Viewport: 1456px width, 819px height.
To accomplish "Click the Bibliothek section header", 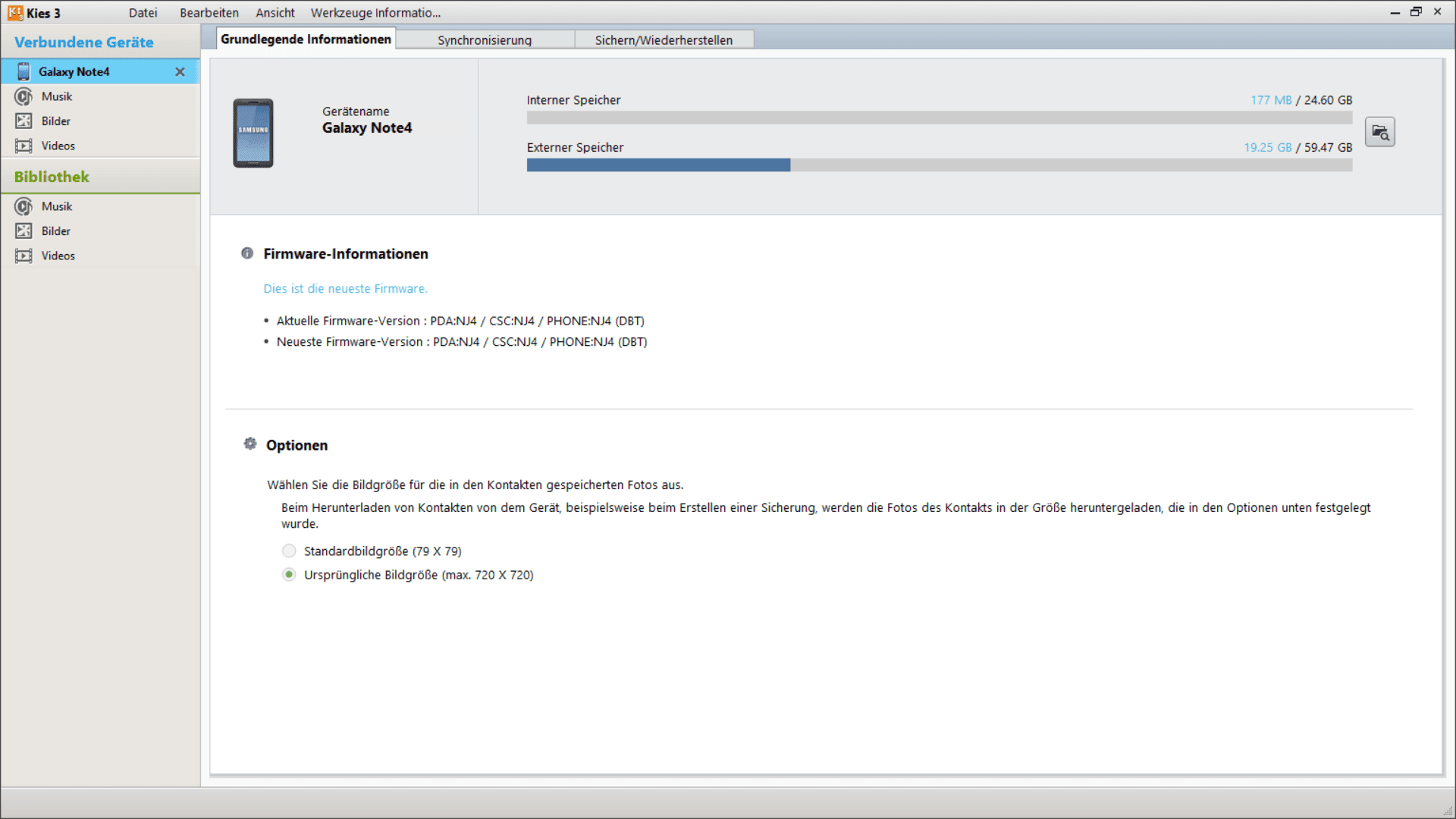I will [x=52, y=177].
